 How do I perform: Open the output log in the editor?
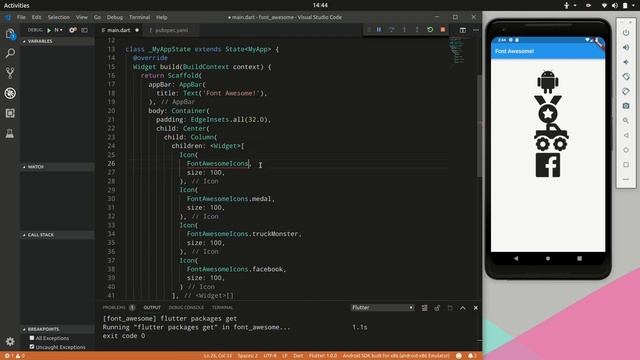pos(450,308)
